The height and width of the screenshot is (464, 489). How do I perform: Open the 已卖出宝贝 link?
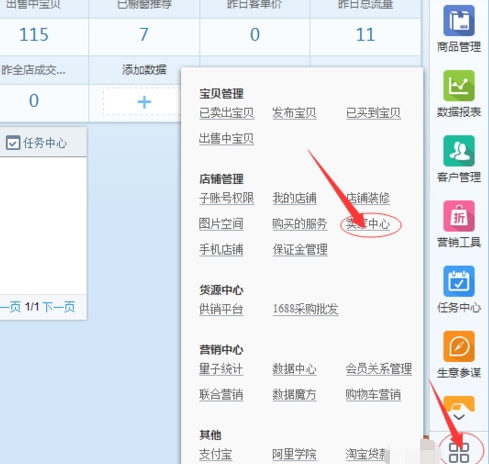pos(226,113)
